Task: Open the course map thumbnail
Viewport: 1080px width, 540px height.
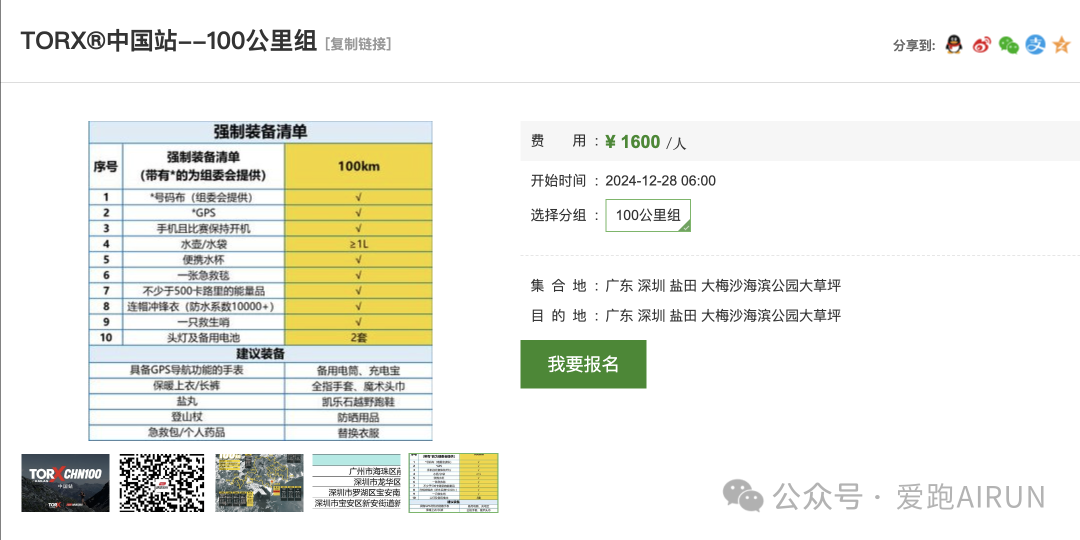Action: pos(259,483)
